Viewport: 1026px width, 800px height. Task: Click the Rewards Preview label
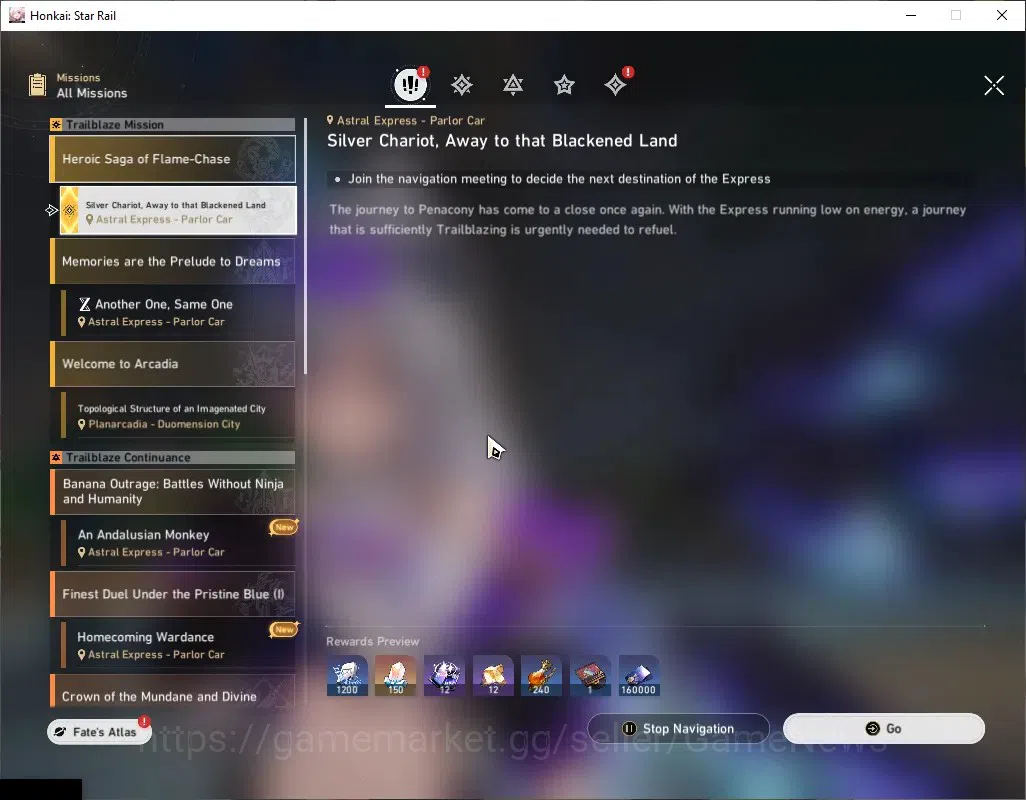(372, 642)
